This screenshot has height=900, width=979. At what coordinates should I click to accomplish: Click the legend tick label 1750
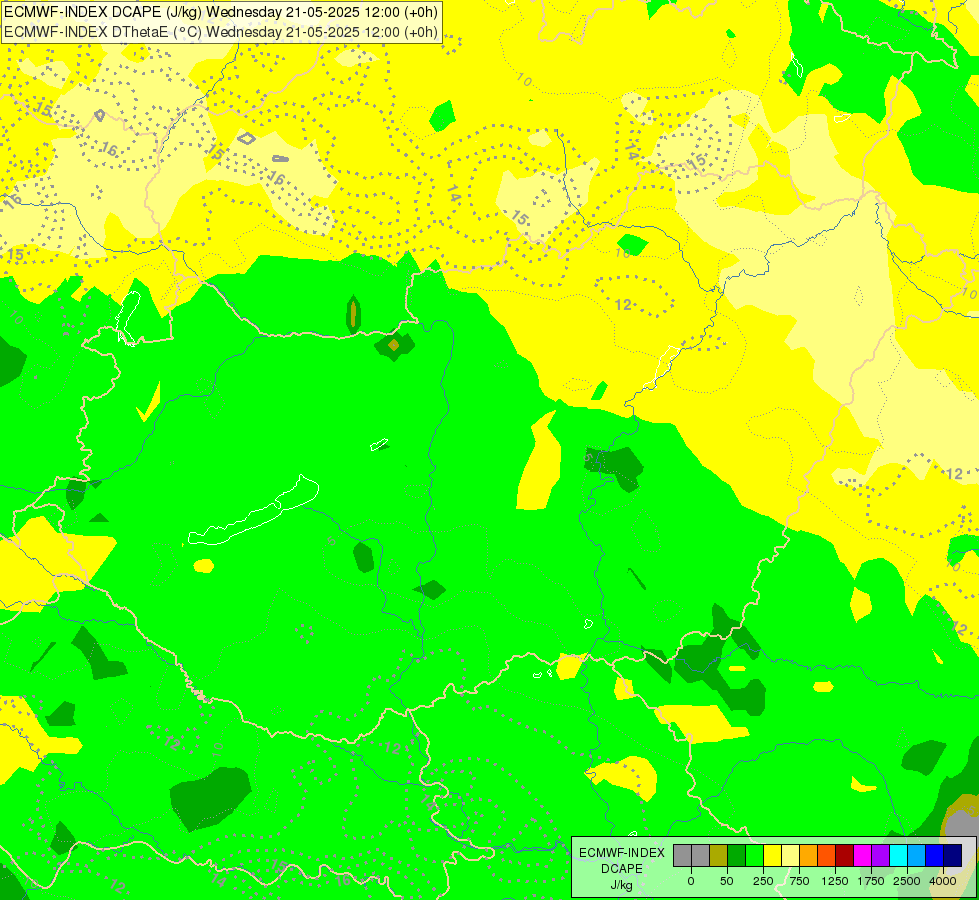pyautogui.click(x=871, y=881)
